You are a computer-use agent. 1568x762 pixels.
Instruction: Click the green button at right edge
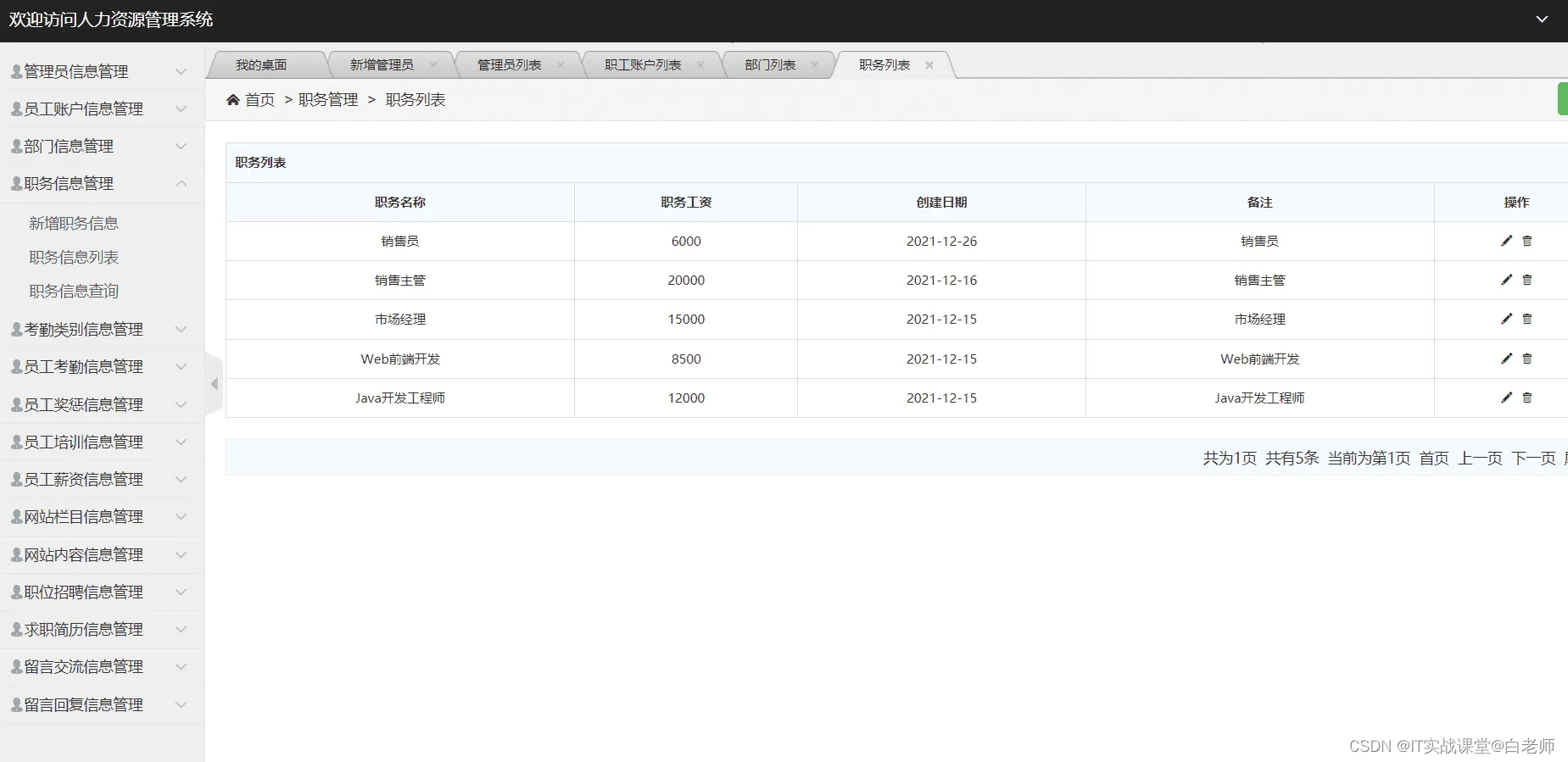pos(1563,99)
